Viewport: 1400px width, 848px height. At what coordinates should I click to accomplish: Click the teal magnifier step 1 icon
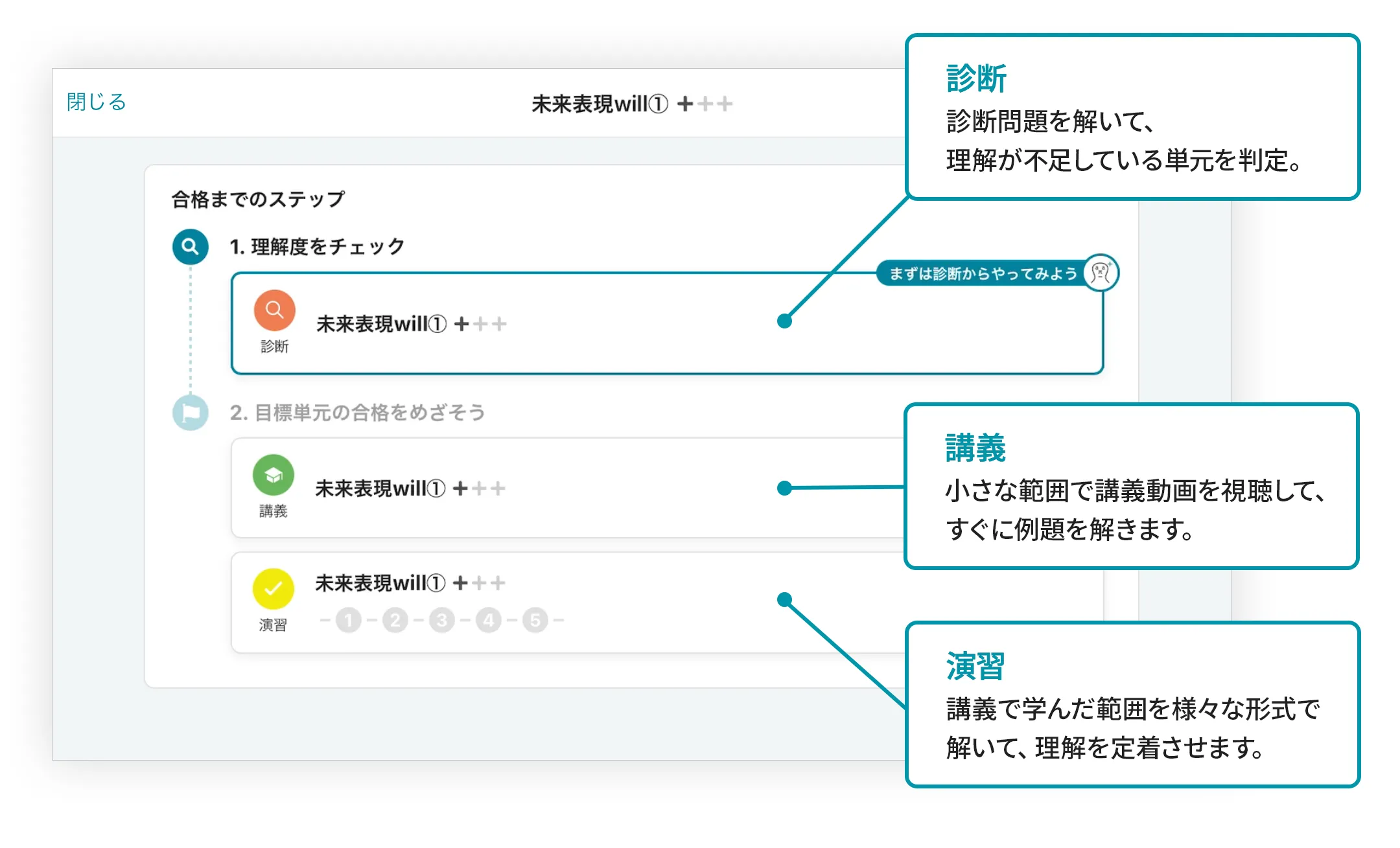pos(191,247)
